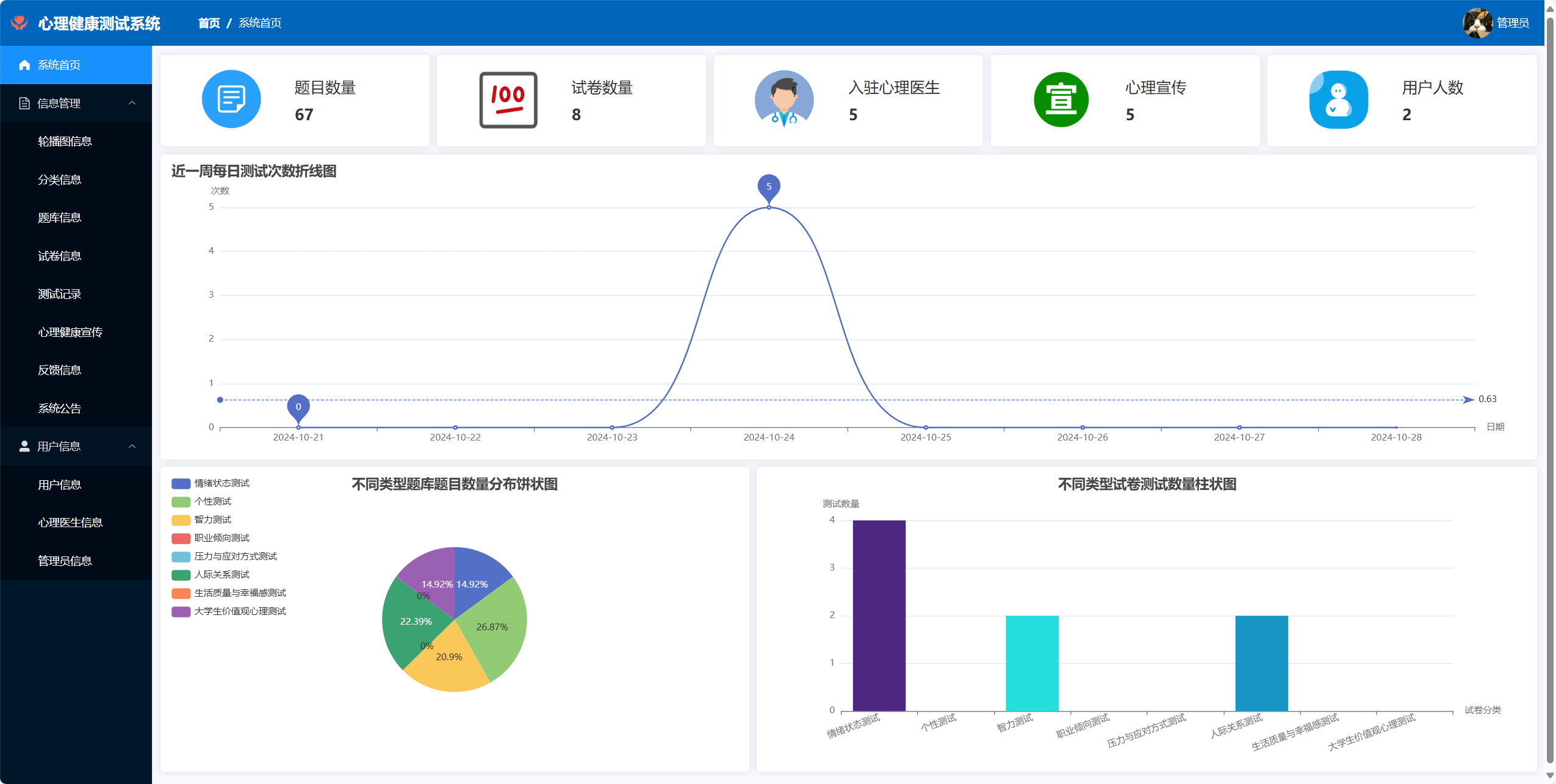Toggle 人际关系测试 legend entry

pos(222,575)
